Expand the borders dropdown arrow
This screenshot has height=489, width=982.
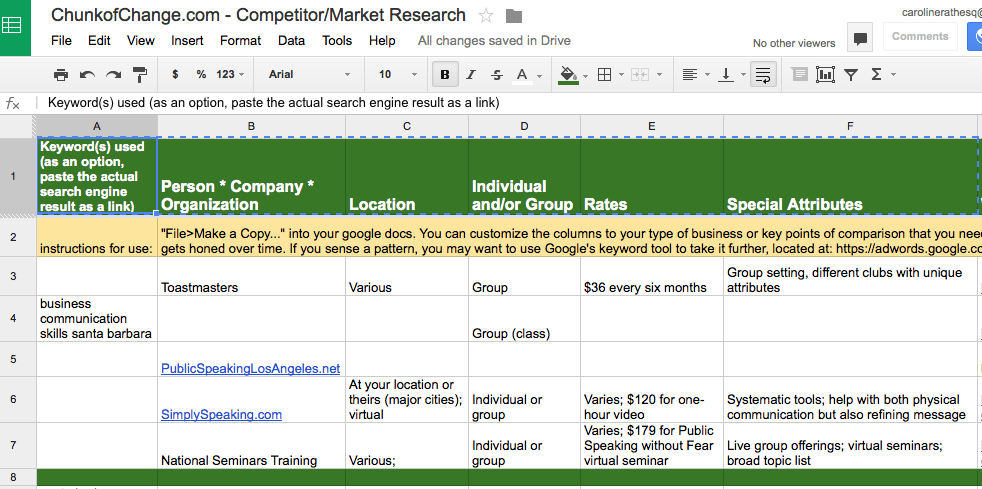[x=621, y=75]
